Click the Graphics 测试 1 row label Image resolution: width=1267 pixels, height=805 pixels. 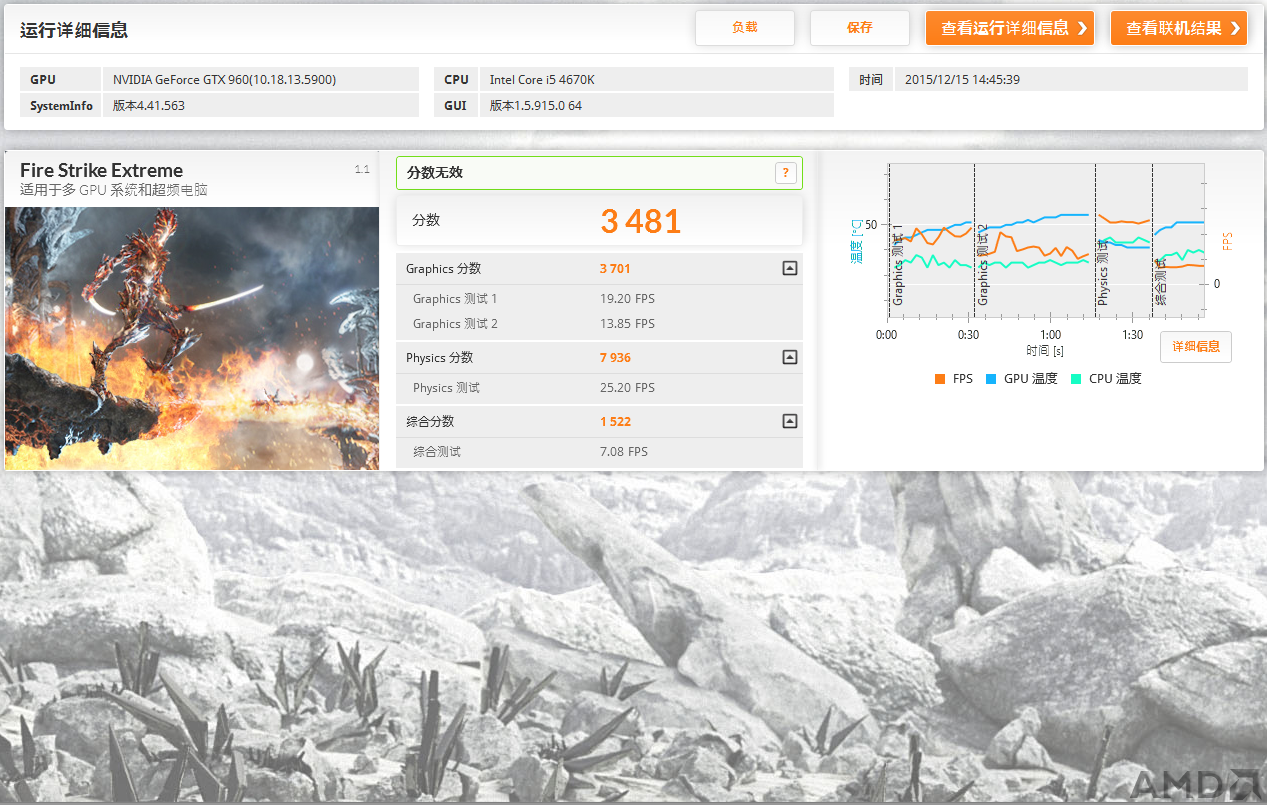pos(455,298)
